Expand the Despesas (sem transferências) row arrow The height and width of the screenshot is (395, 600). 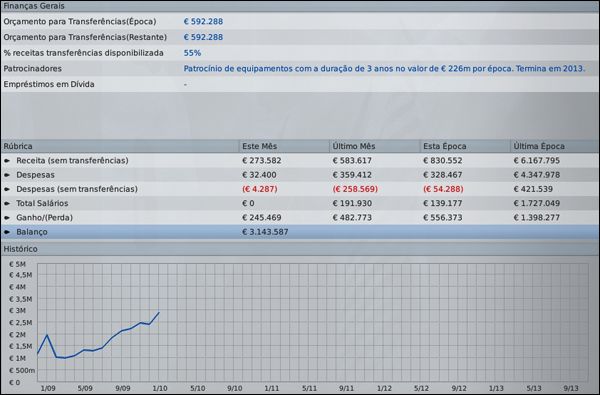pos(7,189)
